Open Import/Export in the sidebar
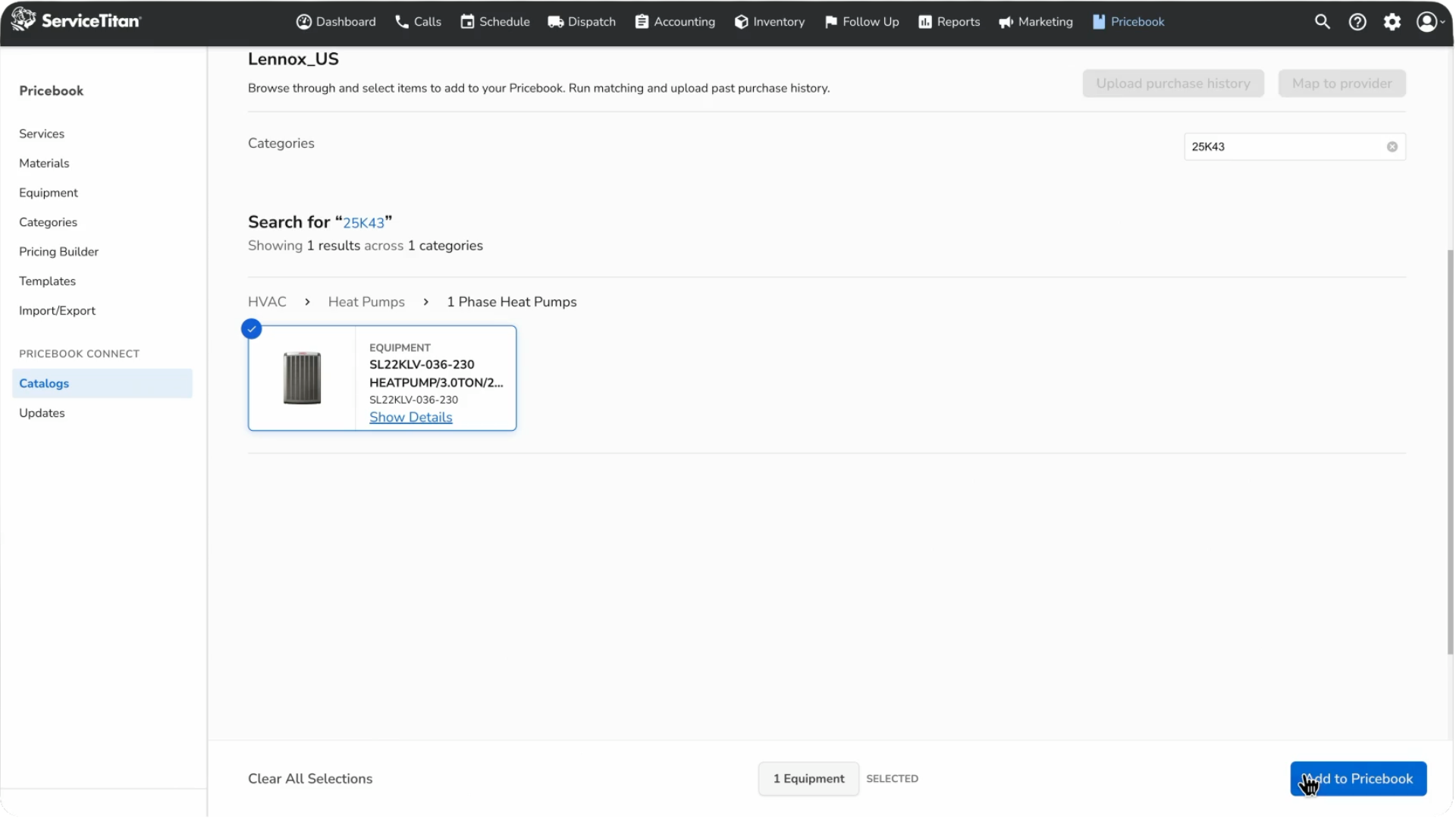Screen dimensions: 1456x819 click(x=57, y=312)
